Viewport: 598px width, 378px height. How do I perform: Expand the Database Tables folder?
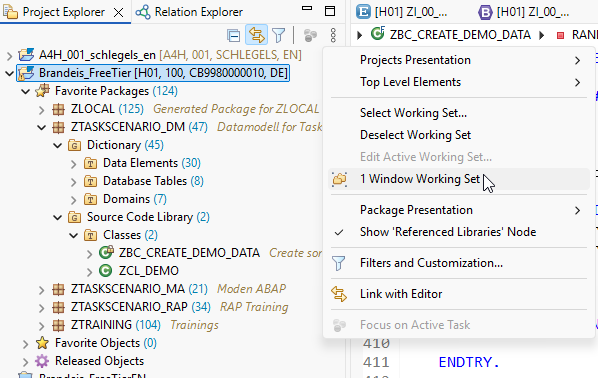coord(74,182)
